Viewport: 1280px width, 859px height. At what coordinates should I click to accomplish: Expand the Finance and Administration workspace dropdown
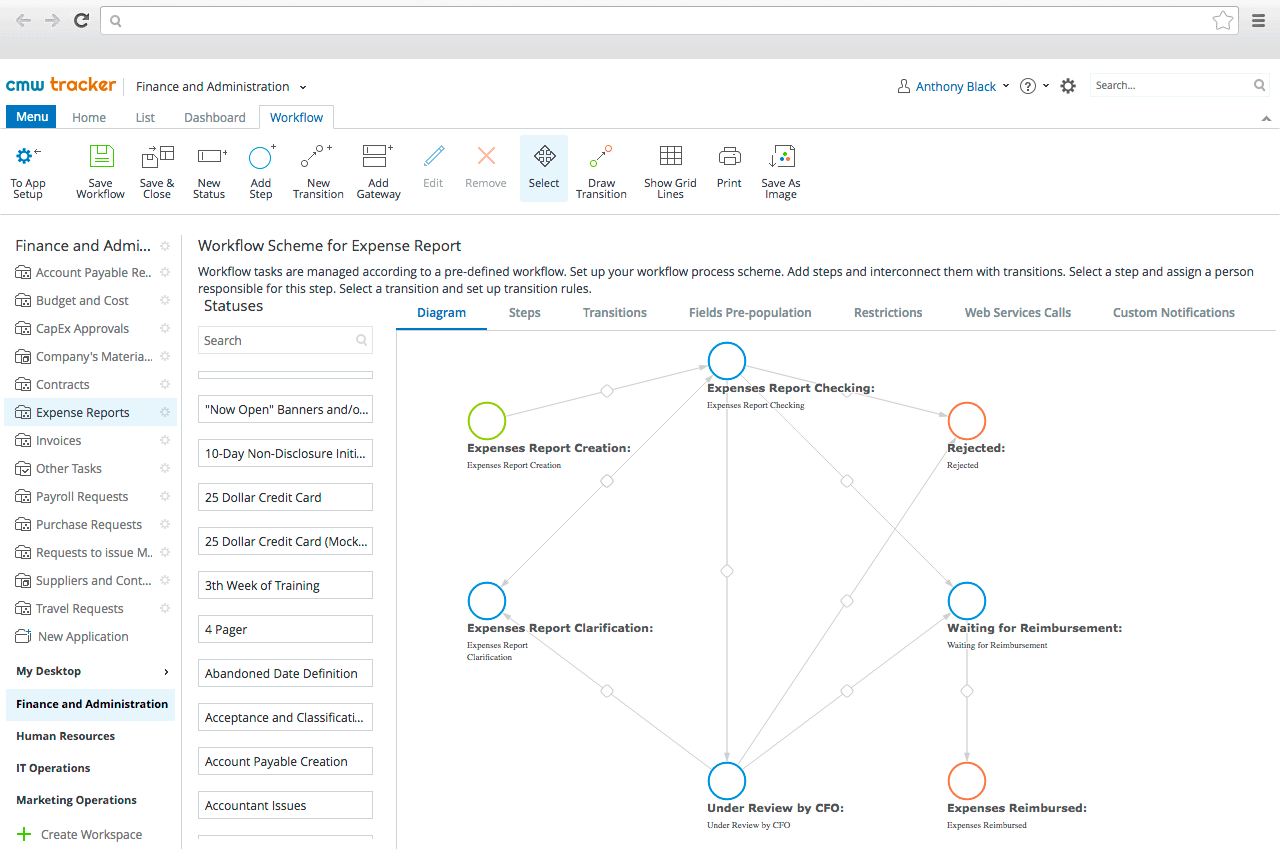click(x=303, y=87)
